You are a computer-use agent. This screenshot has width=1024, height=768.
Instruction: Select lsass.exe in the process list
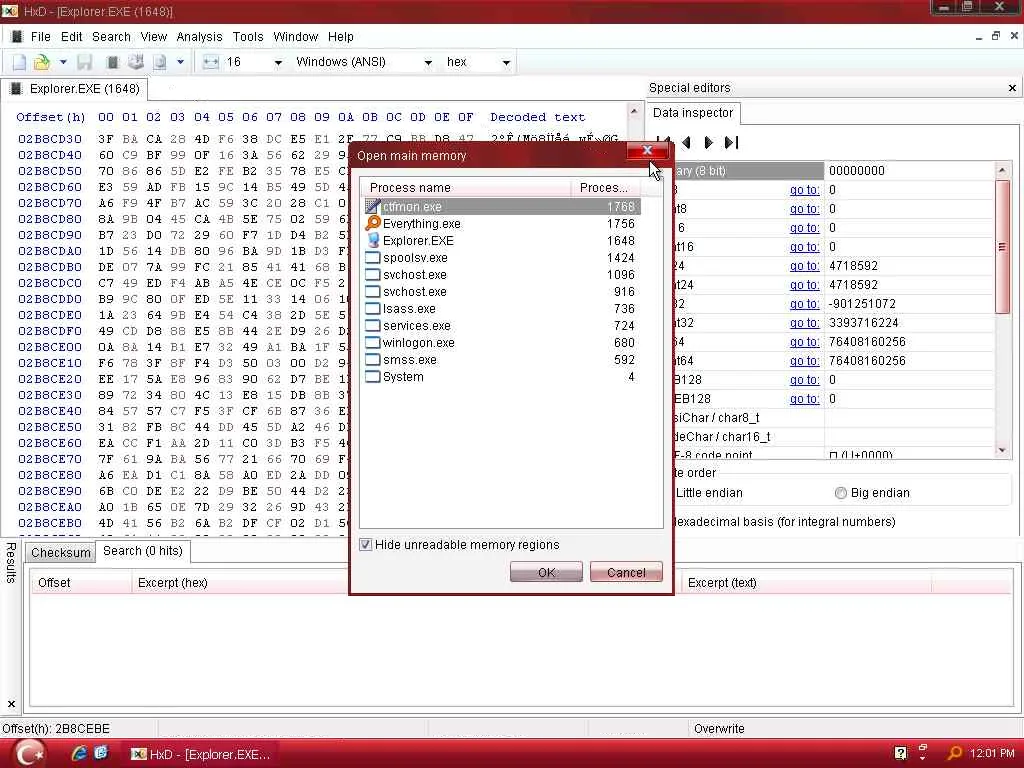[x=501, y=308]
